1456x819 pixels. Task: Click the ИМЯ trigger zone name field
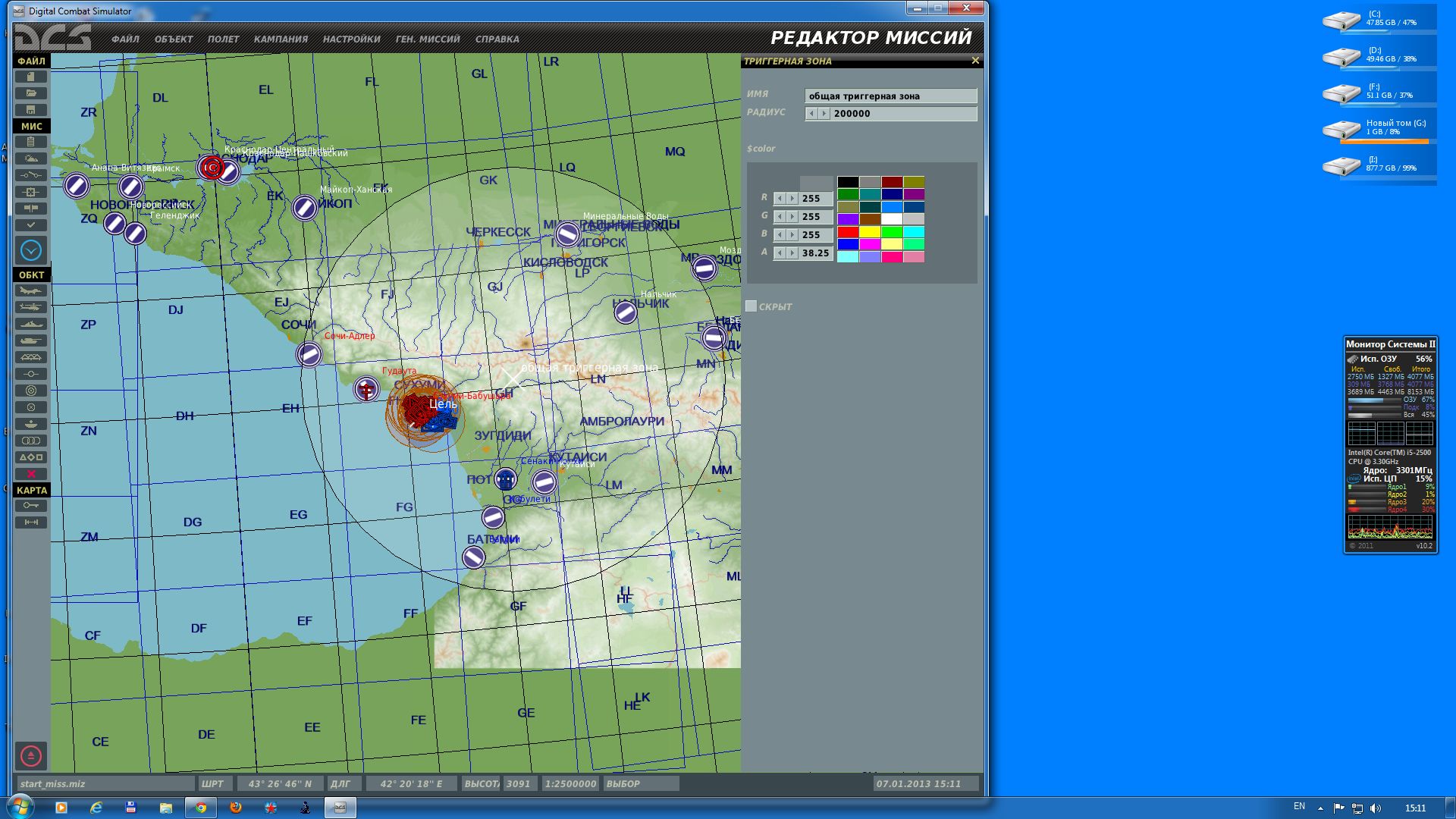coord(890,96)
